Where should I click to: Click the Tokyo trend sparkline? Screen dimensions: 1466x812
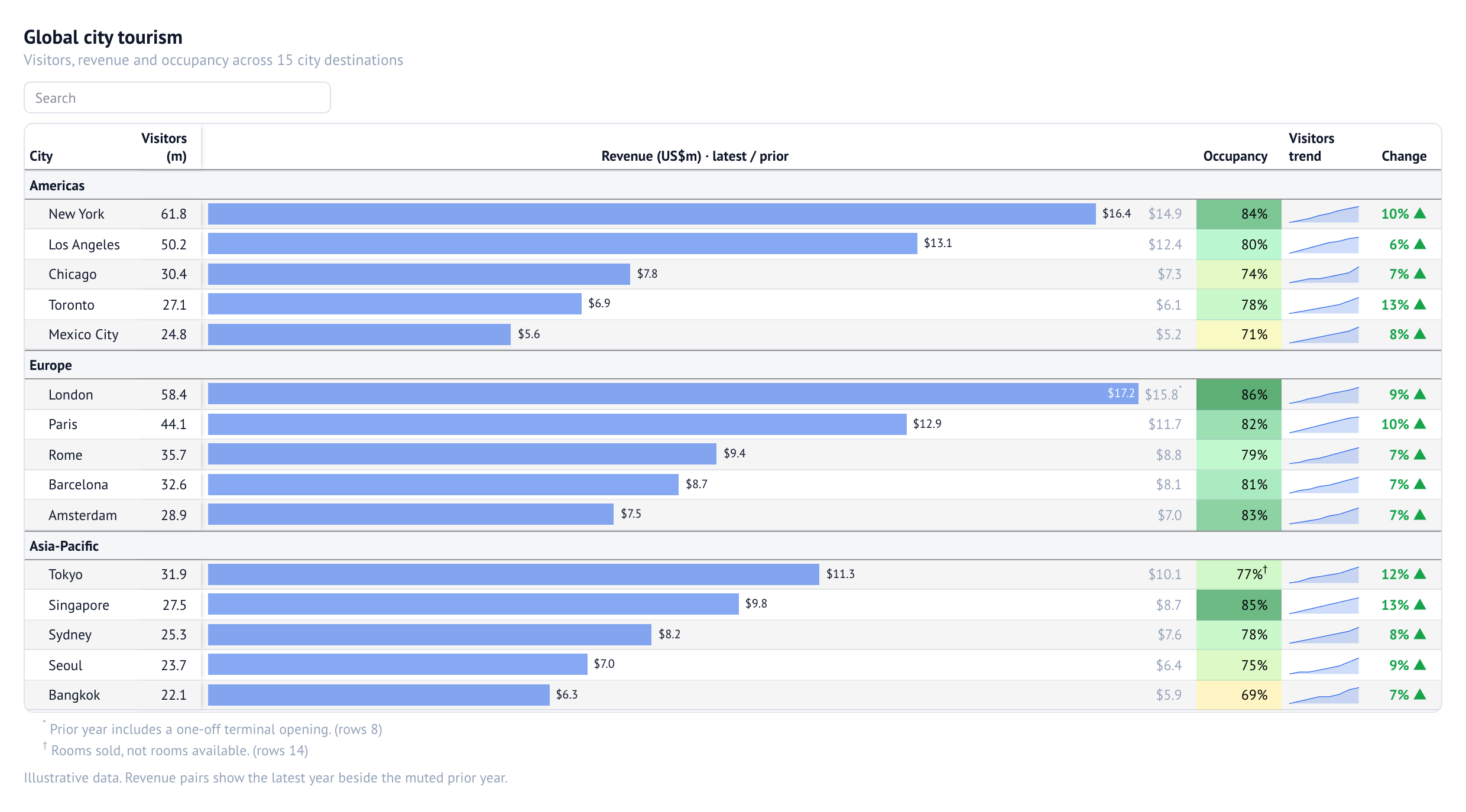click(x=1324, y=574)
